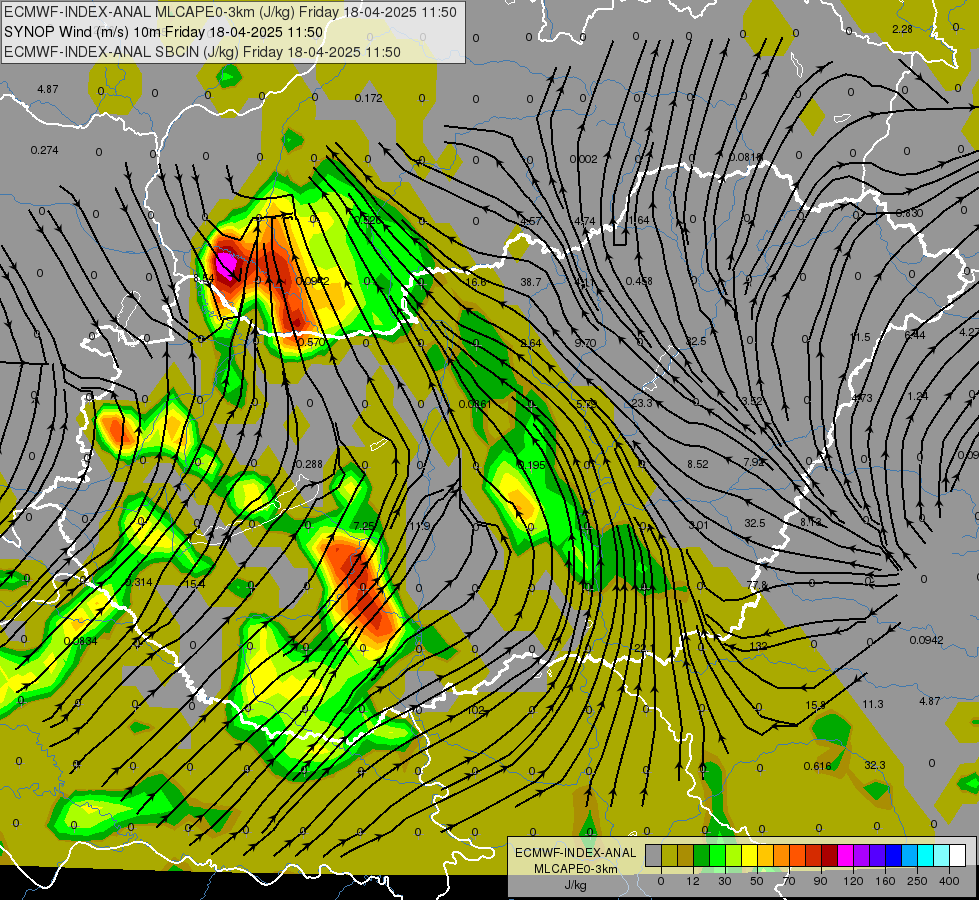
Task: Click the 11.3 value on the map
Action: (x=873, y=704)
